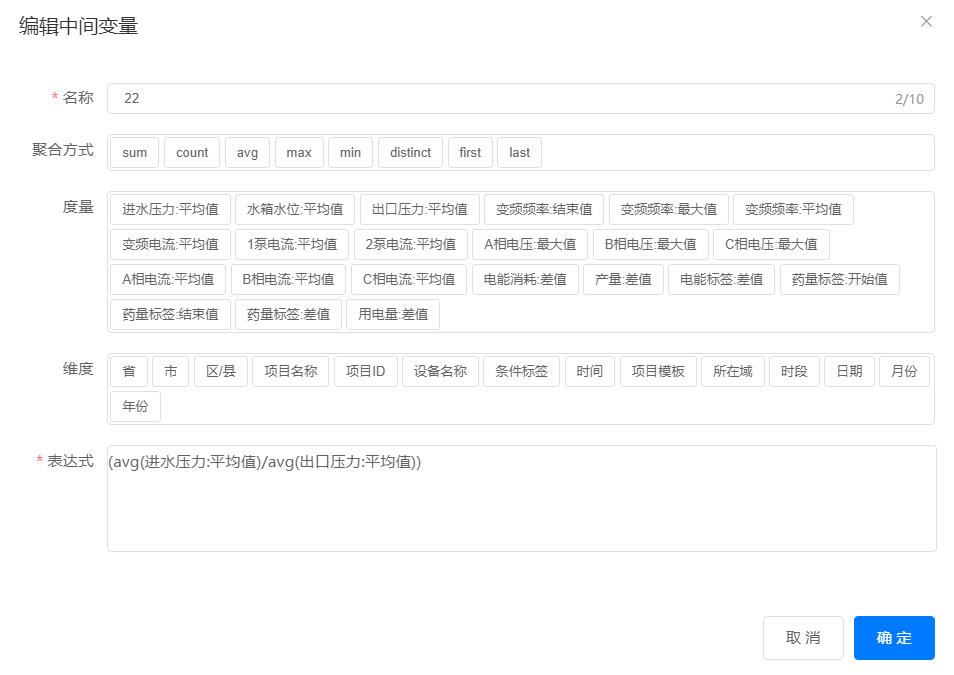Insert measure 进水压力:平均值

pyautogui.click(x=170, y=209)
